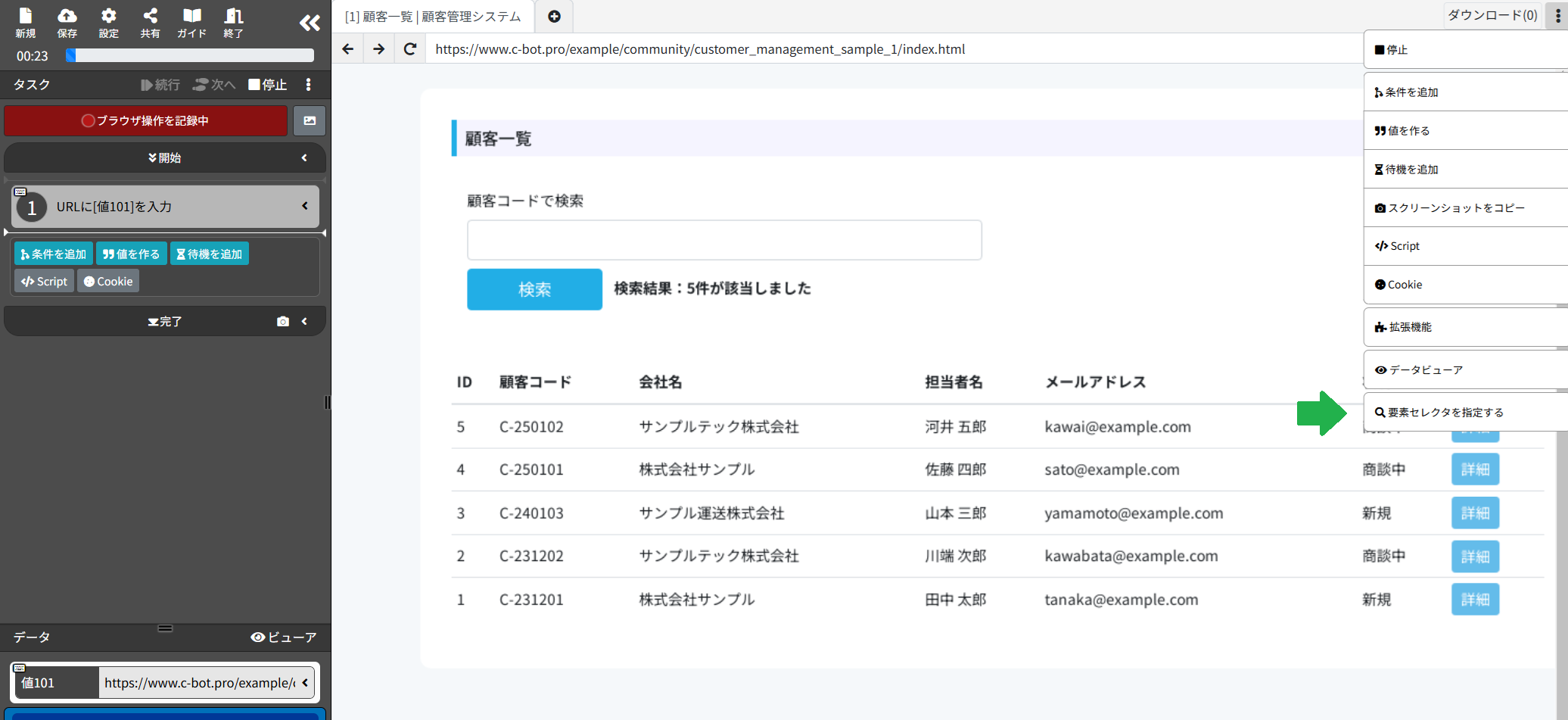Click the 保存 (save) cloud icon
This screenshot has height=720, width=1568.
tap(67, 23)
